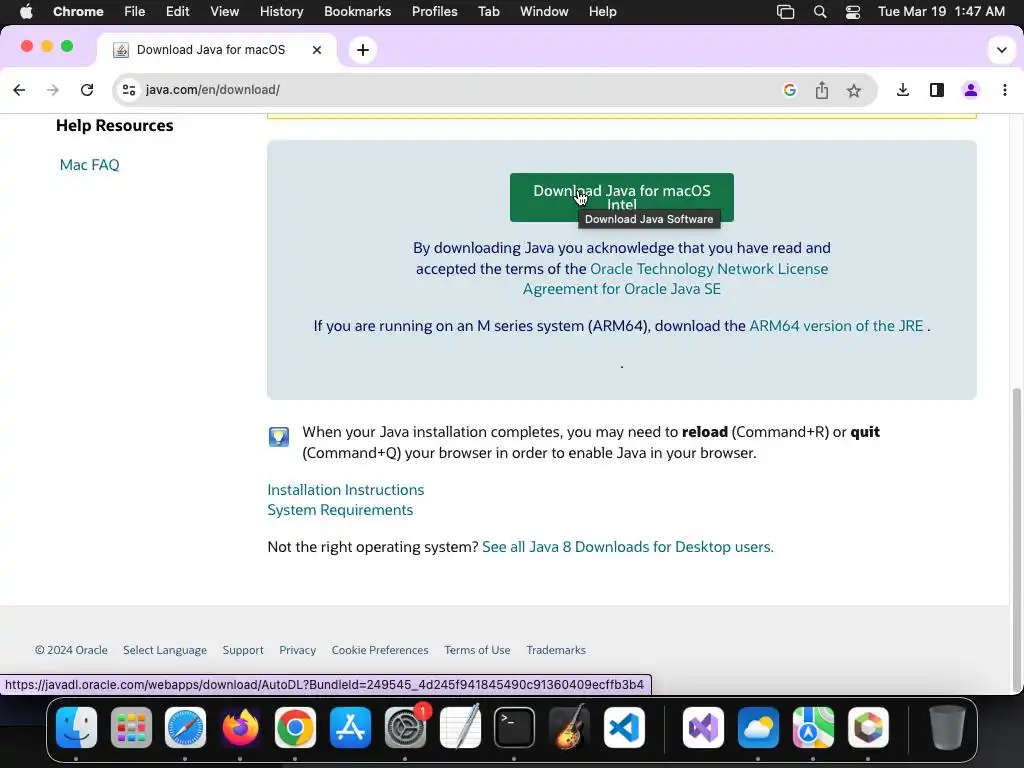Share this page via share icon
This screenshot has width=1024, height=768.
pyautogui.click(x=822, y=90)
